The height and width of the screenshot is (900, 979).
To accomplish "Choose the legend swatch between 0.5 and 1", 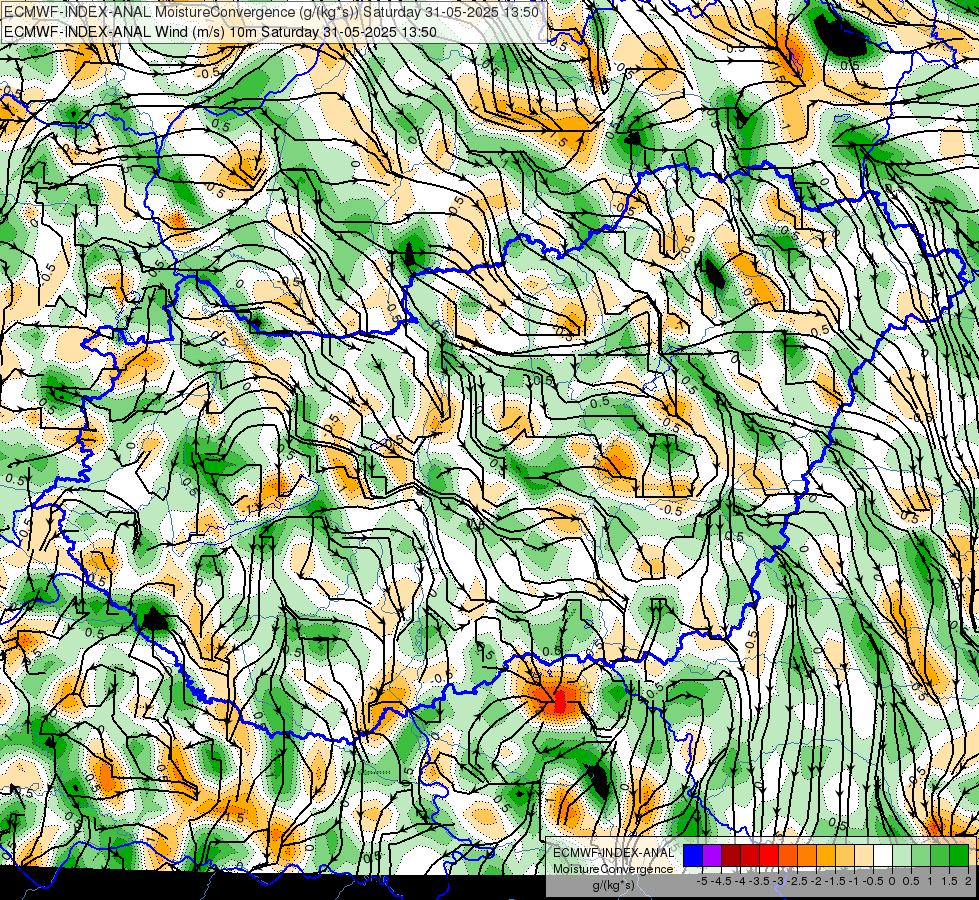I will point(921,856).
